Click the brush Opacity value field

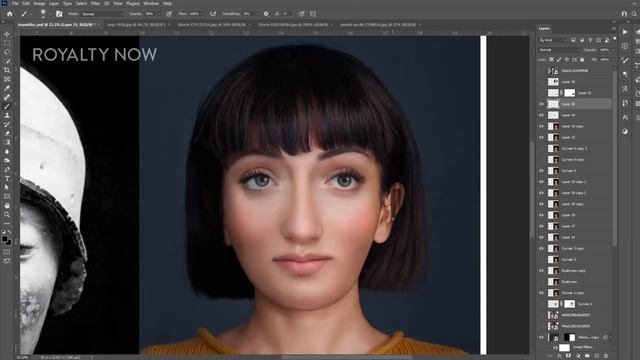pos(149,14)
